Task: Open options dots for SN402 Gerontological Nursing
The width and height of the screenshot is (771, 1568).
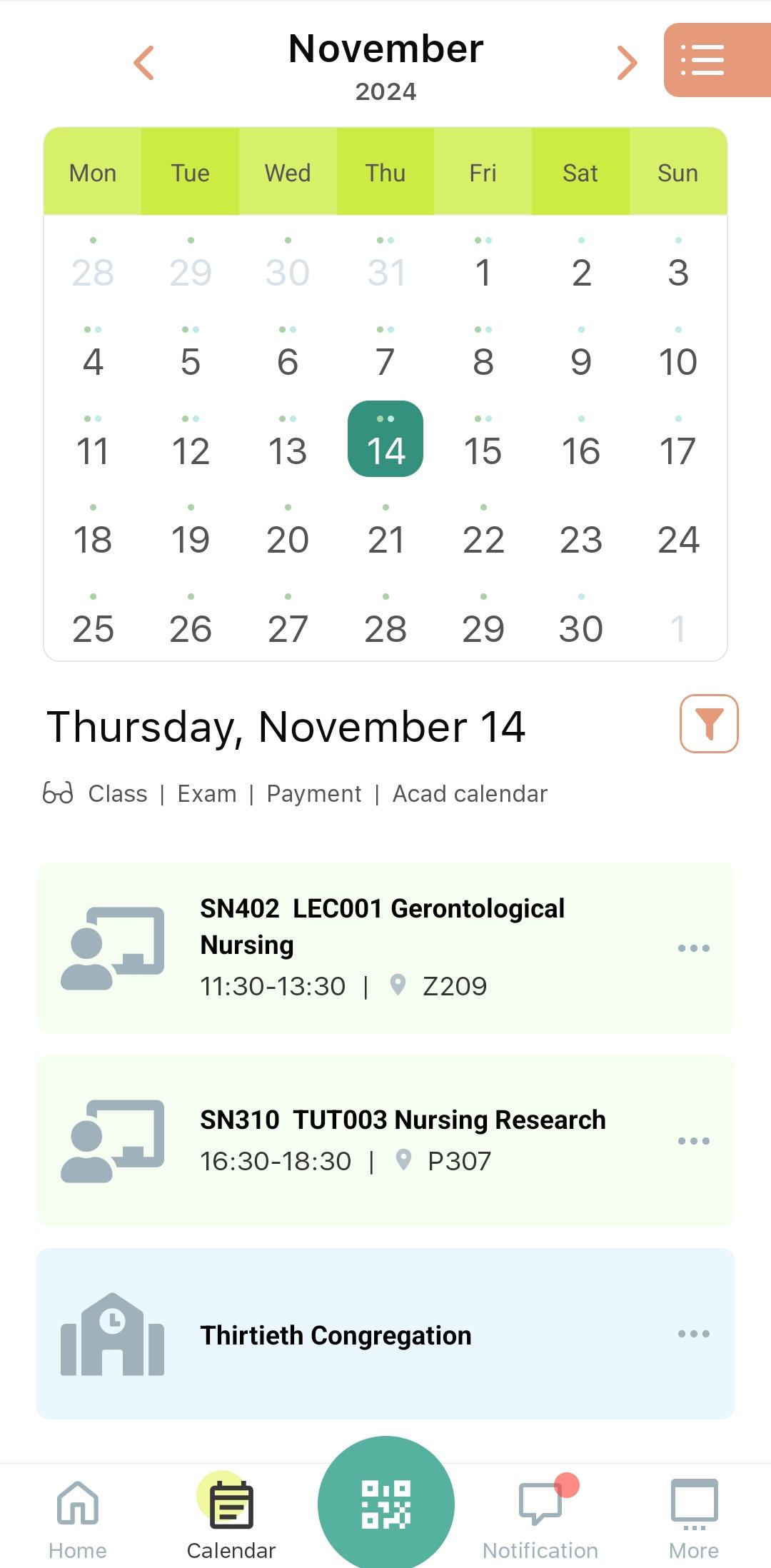Action: click(694, 948)
